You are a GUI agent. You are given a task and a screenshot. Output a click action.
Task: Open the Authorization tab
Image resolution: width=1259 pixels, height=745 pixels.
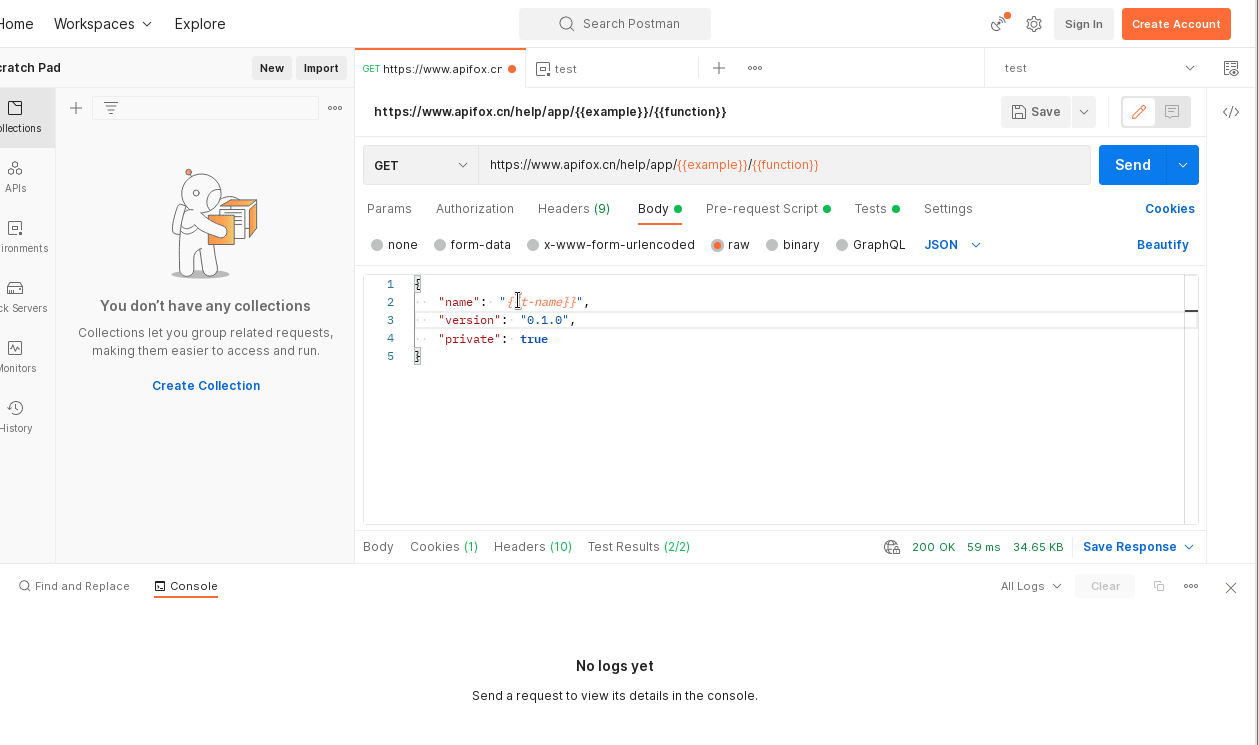[x=475, y=209]
